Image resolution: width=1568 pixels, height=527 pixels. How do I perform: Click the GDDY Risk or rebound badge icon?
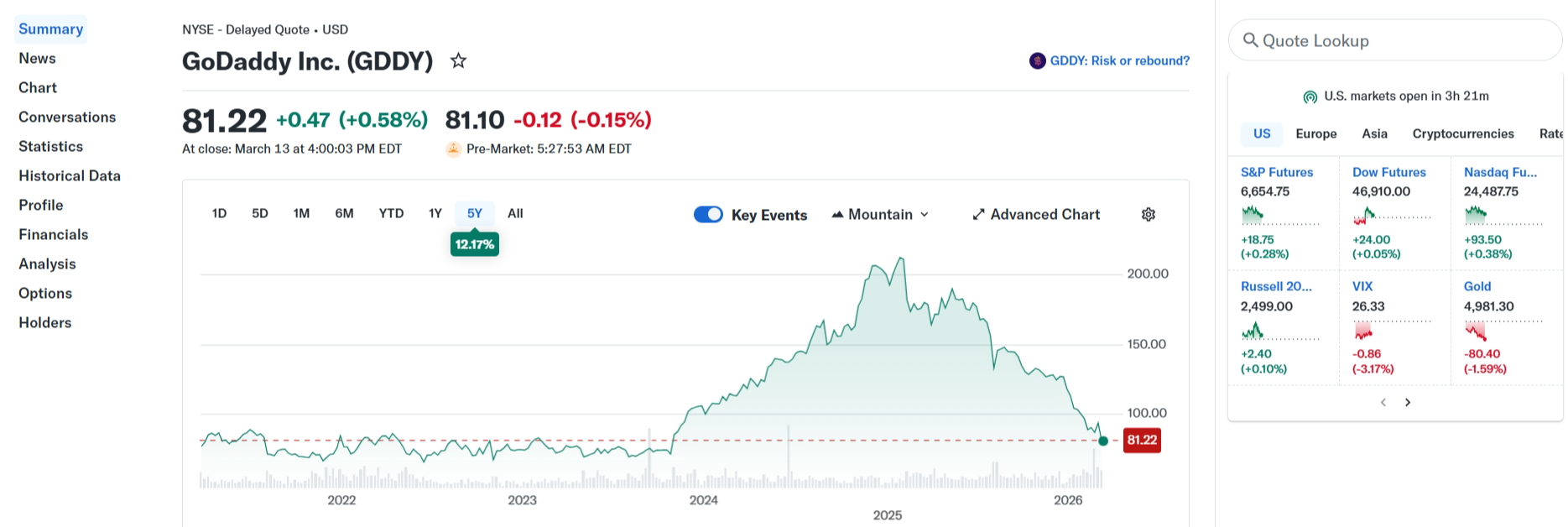(x=1038, y=60)
